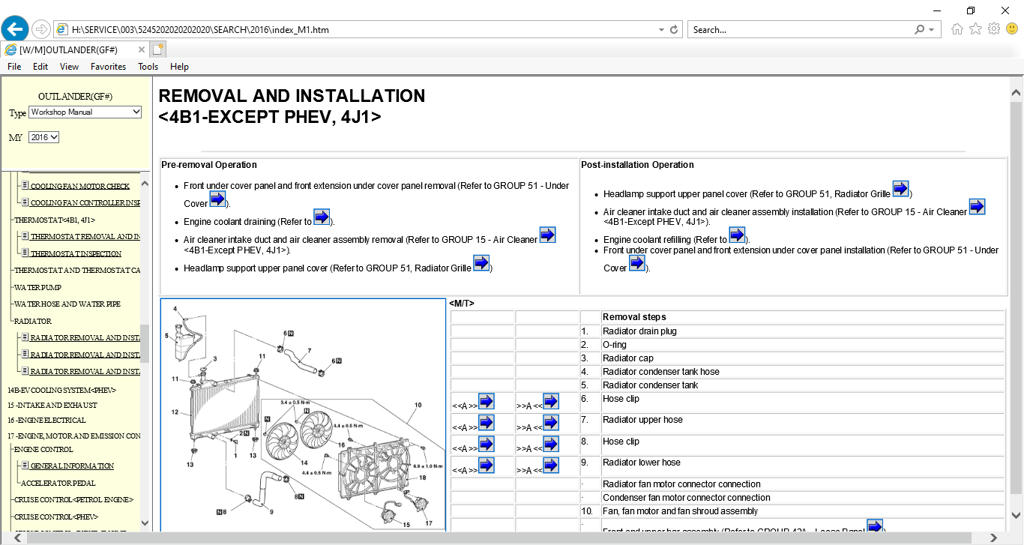This screenshot has width=1024, height=545.
Task: Click the main page scroll-up arrow
Action: point(1016,93)
